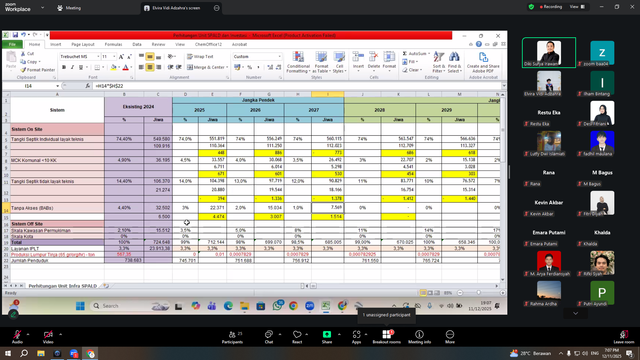Select the Perhitungan_Unit_Infra_SPALD sheet tab
Image resolution: width=640 pixels, height=360 pixels.
pyautogui.click(x=62, y=286)
